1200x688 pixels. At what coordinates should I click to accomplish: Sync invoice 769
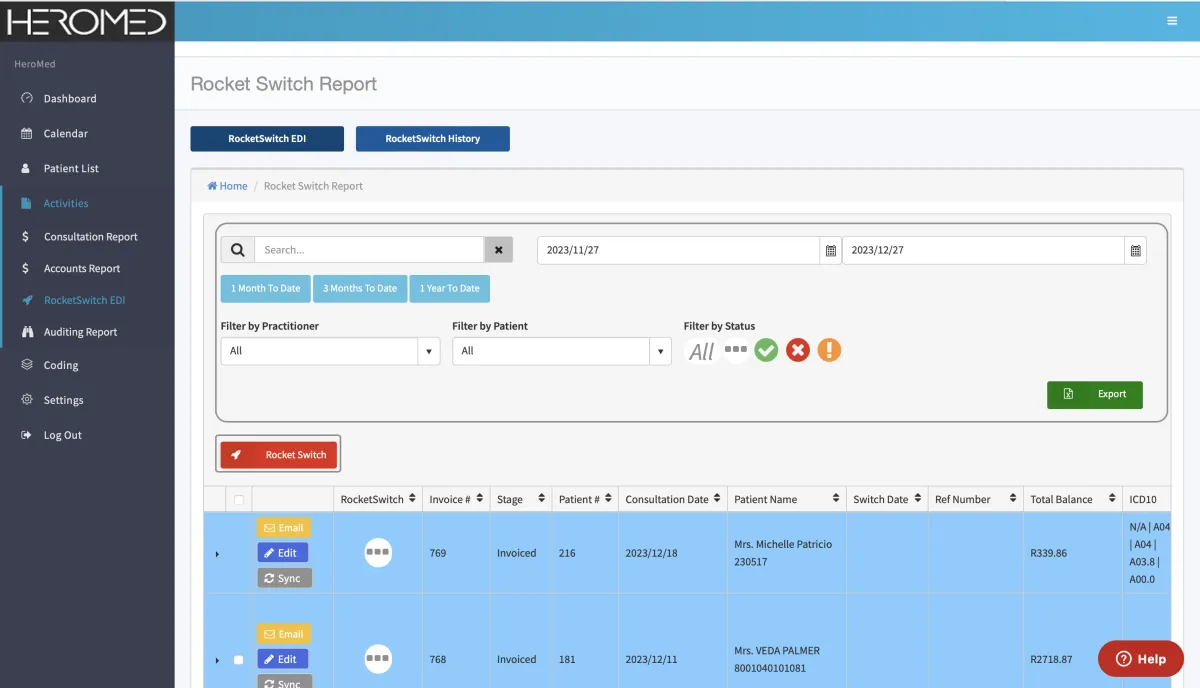284,578
